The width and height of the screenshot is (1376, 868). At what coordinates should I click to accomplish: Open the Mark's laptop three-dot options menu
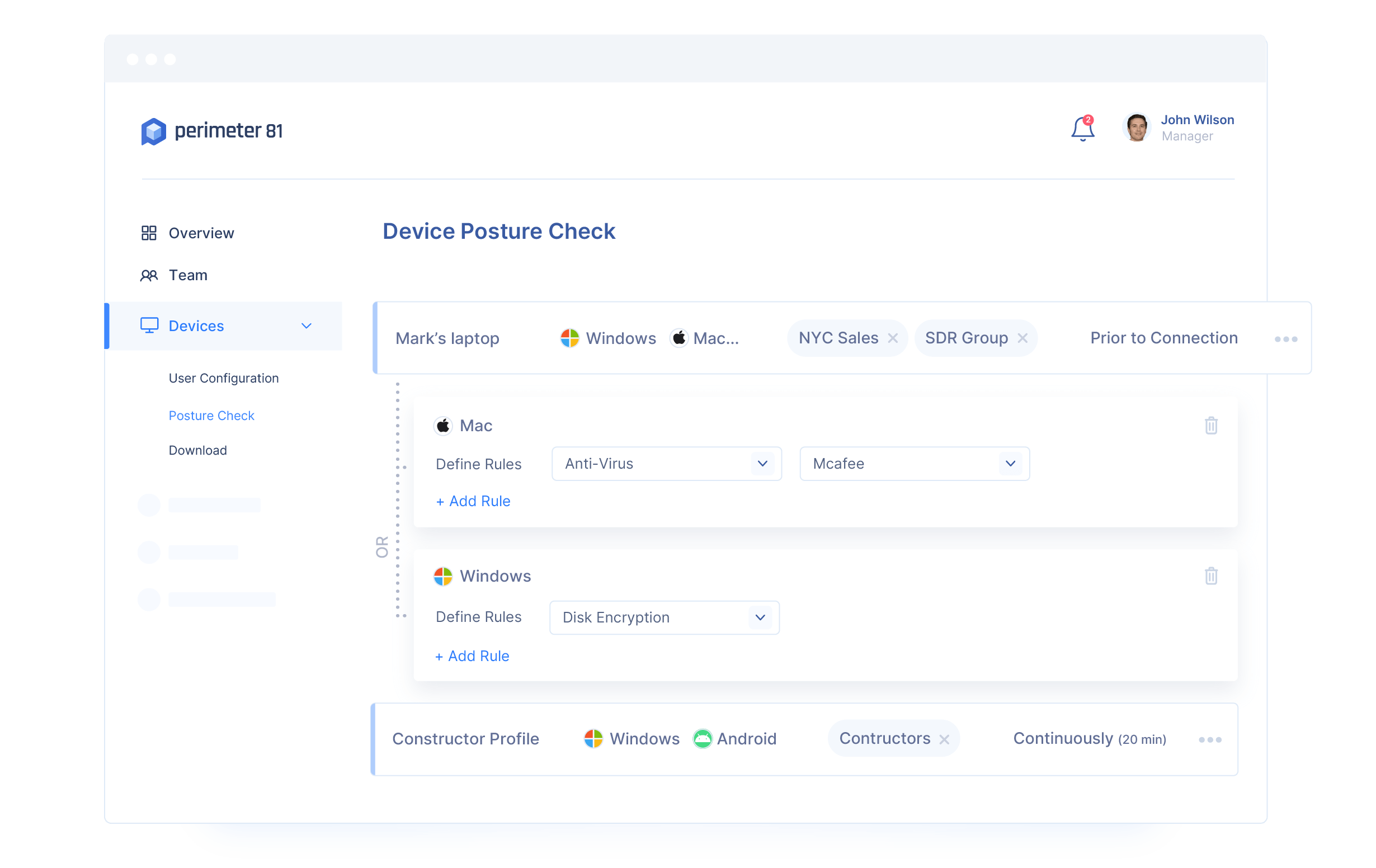tap(1285, 339)
